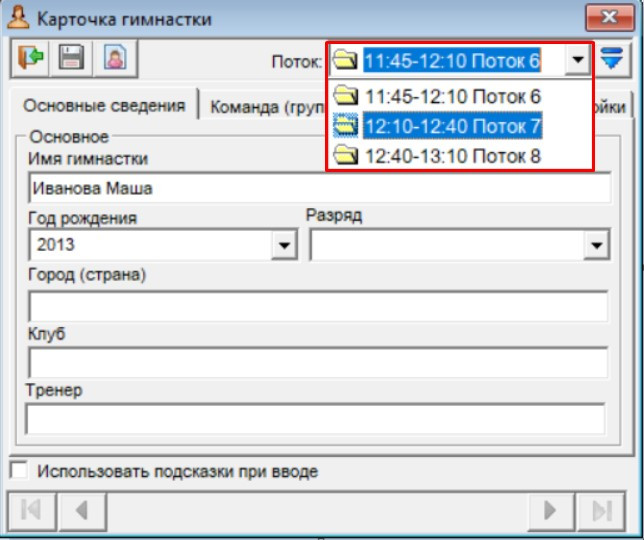Image resolution: width=644 pixels, height=540 pixels.
Task: Switch to Основные сведения tab
Action: [104, 106]
